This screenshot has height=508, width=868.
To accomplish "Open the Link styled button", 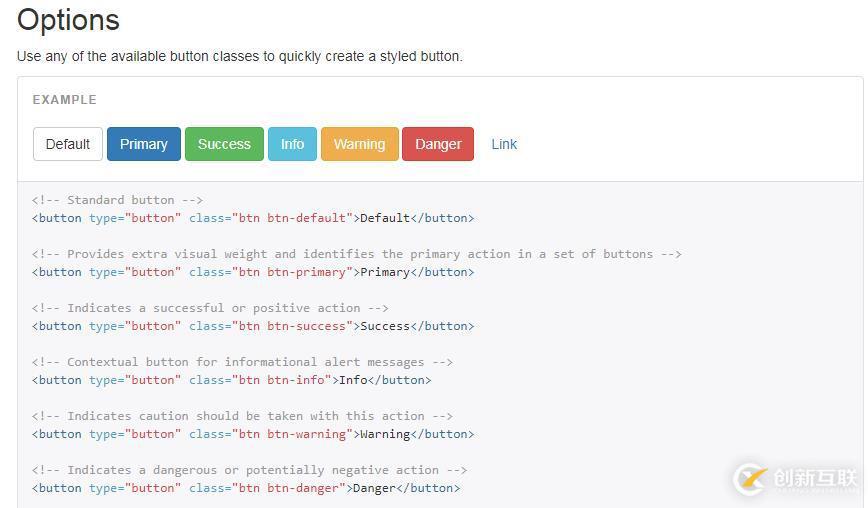I will click(504, 144).
